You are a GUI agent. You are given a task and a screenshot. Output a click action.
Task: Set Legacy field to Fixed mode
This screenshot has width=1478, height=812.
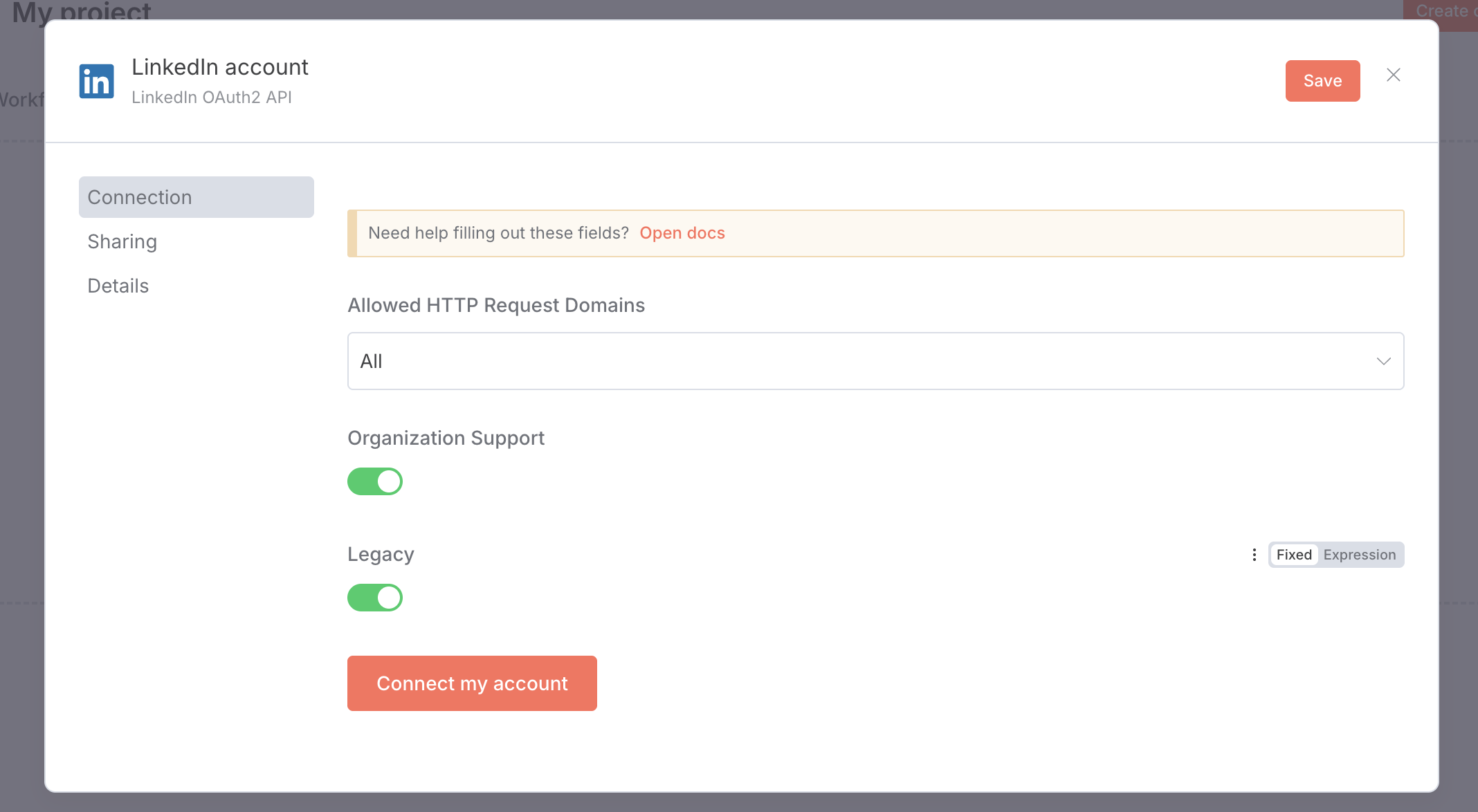tap(1293, 555)
